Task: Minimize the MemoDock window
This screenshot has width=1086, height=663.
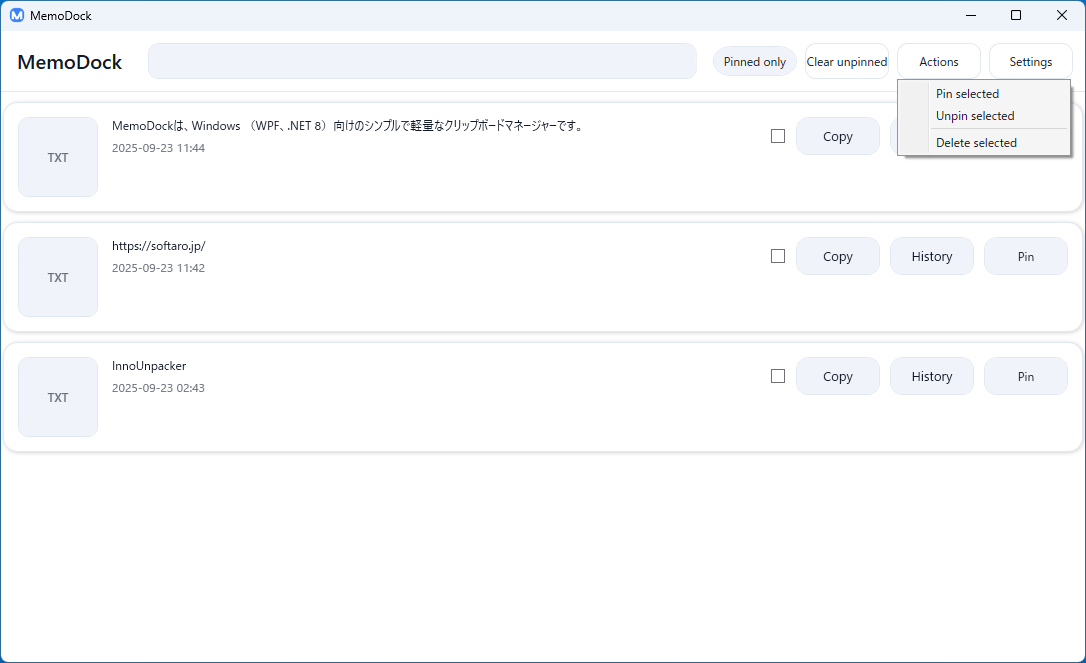Action: tap(971, 15)
